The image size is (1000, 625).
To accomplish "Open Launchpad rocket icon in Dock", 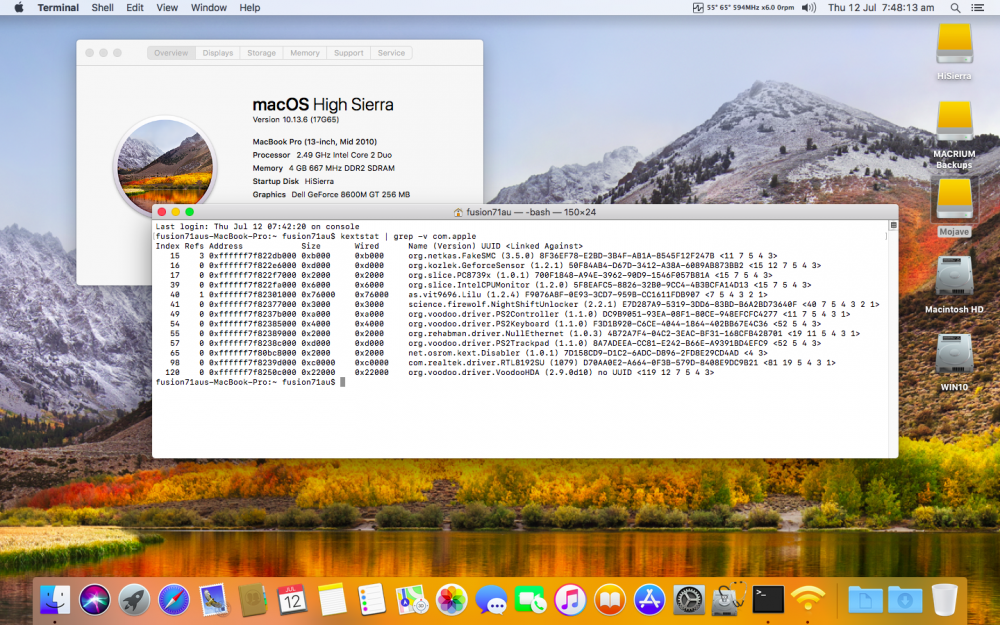I will 134,599.
